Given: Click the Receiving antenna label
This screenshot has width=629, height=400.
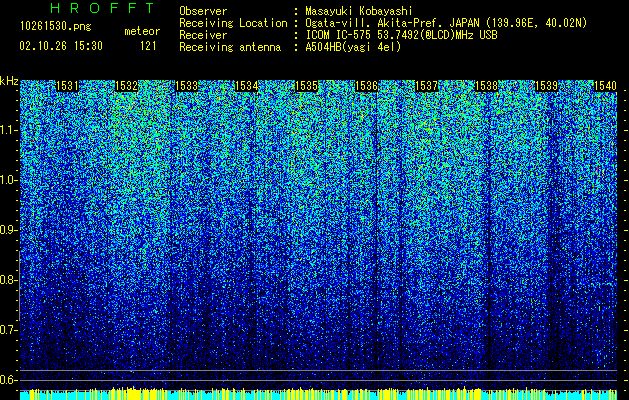Looking at the screenshot, I should (230, 47).
